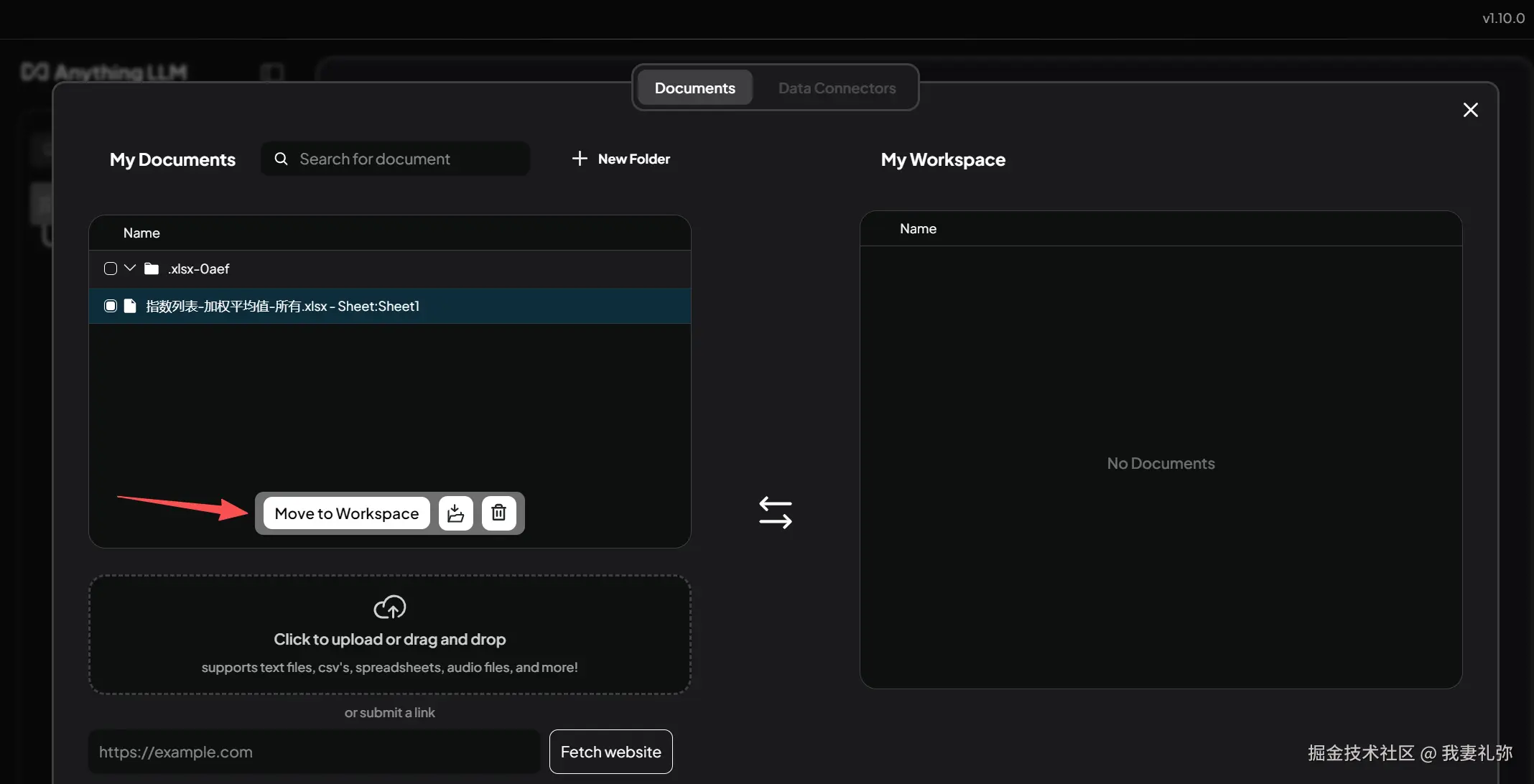
Task: Toggle checkbox for .xlsx-0aef folder
Action: (x=111, y=269)
